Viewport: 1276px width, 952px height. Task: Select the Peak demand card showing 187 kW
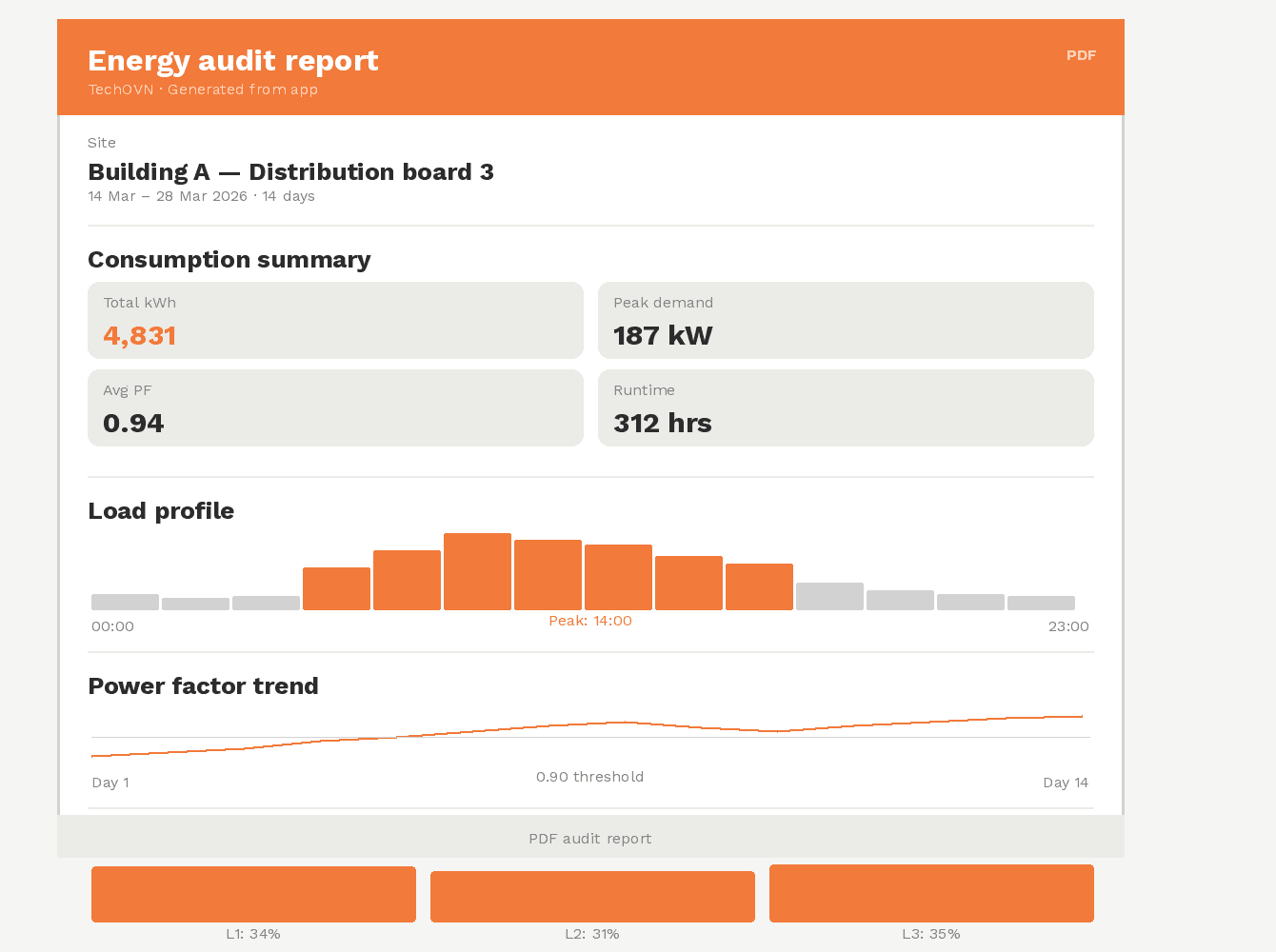point(846,320)
